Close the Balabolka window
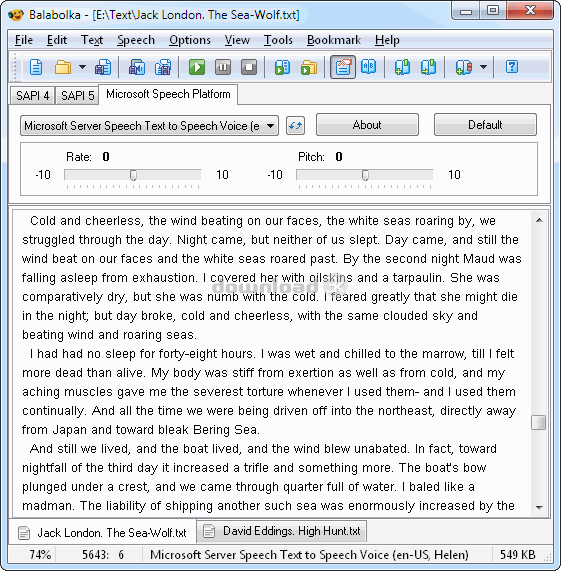Screen dimensions: 561x571 (530, 11)
